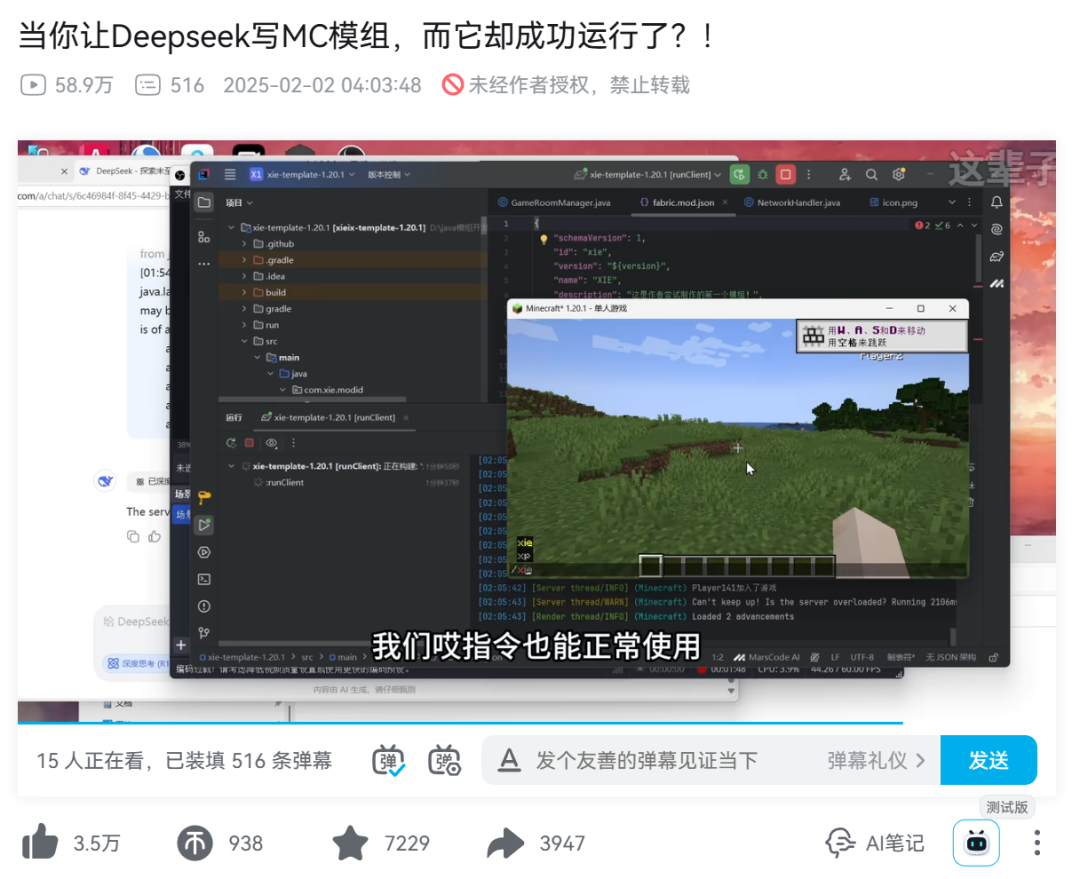1080x879 pixels.
Task: Open the Problems tool window icon
Action: point(204,606)
